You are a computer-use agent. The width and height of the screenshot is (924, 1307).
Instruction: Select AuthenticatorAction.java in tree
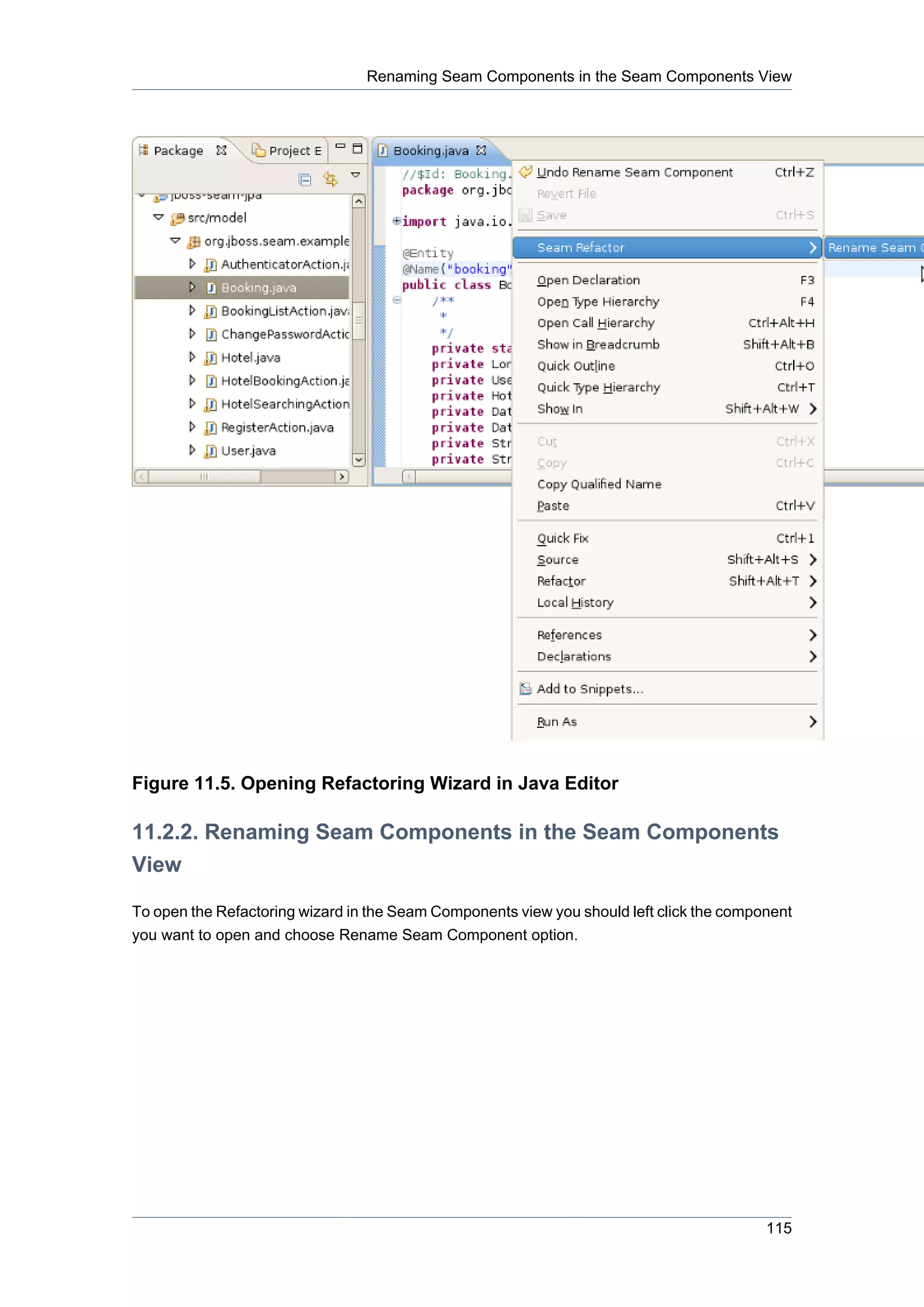tap(285, 265)
